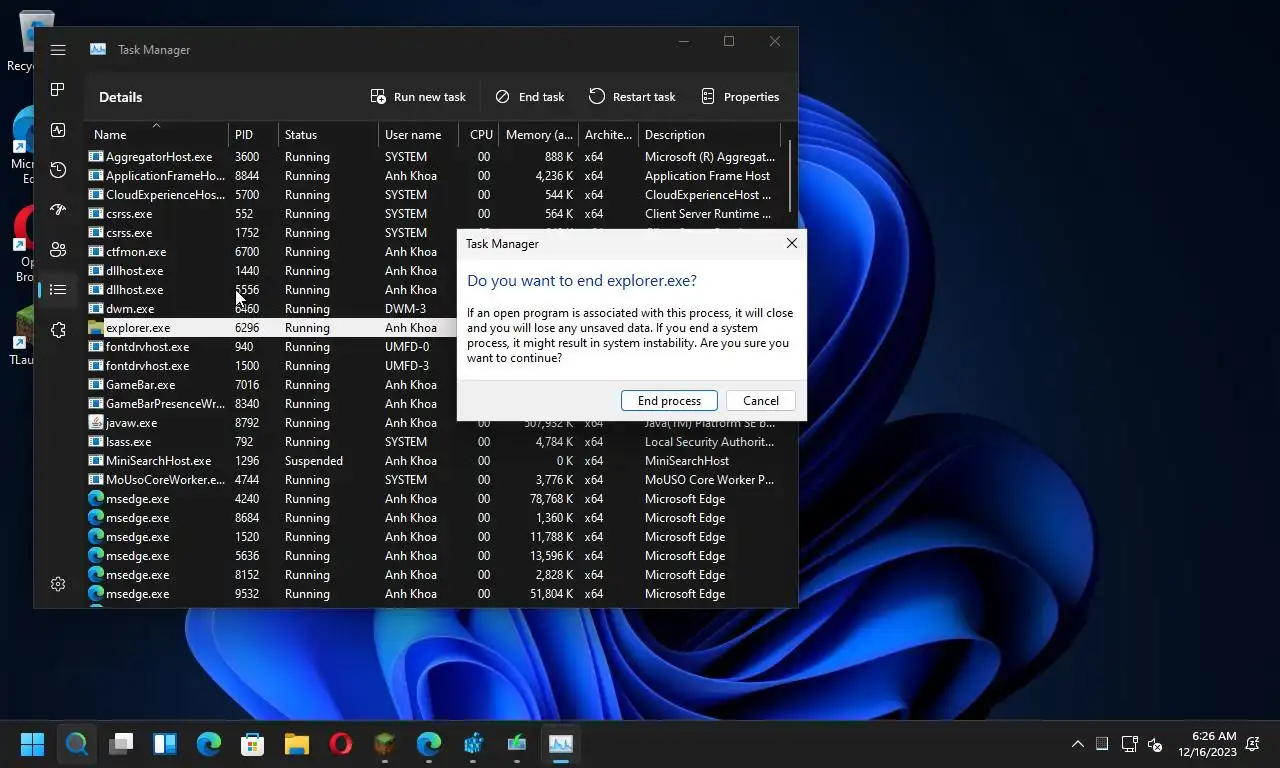Screen dimensions: 1280x768
Task: Select the MoUsoCoreWorker process row
Action: coord(436,480)
